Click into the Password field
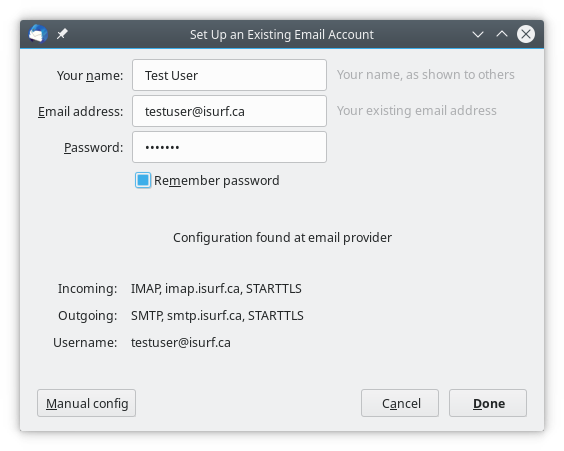564x451 pixels. tap(229, 147)
